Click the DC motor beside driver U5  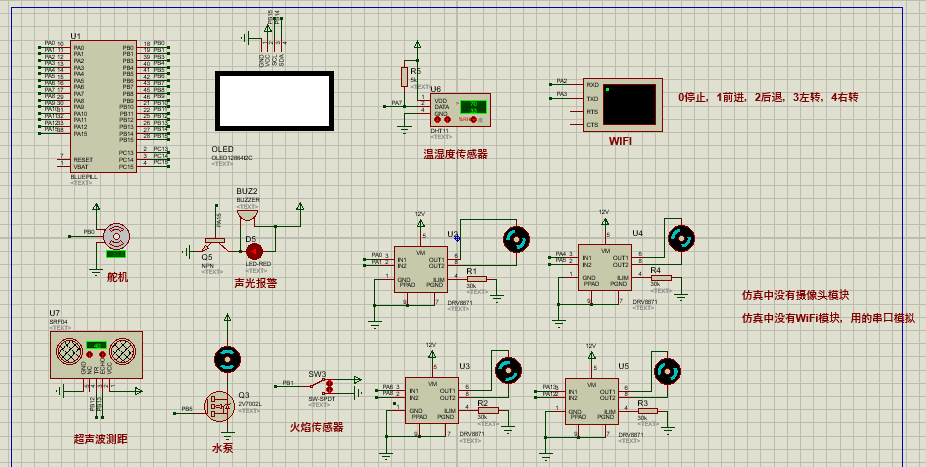point(667,371)
